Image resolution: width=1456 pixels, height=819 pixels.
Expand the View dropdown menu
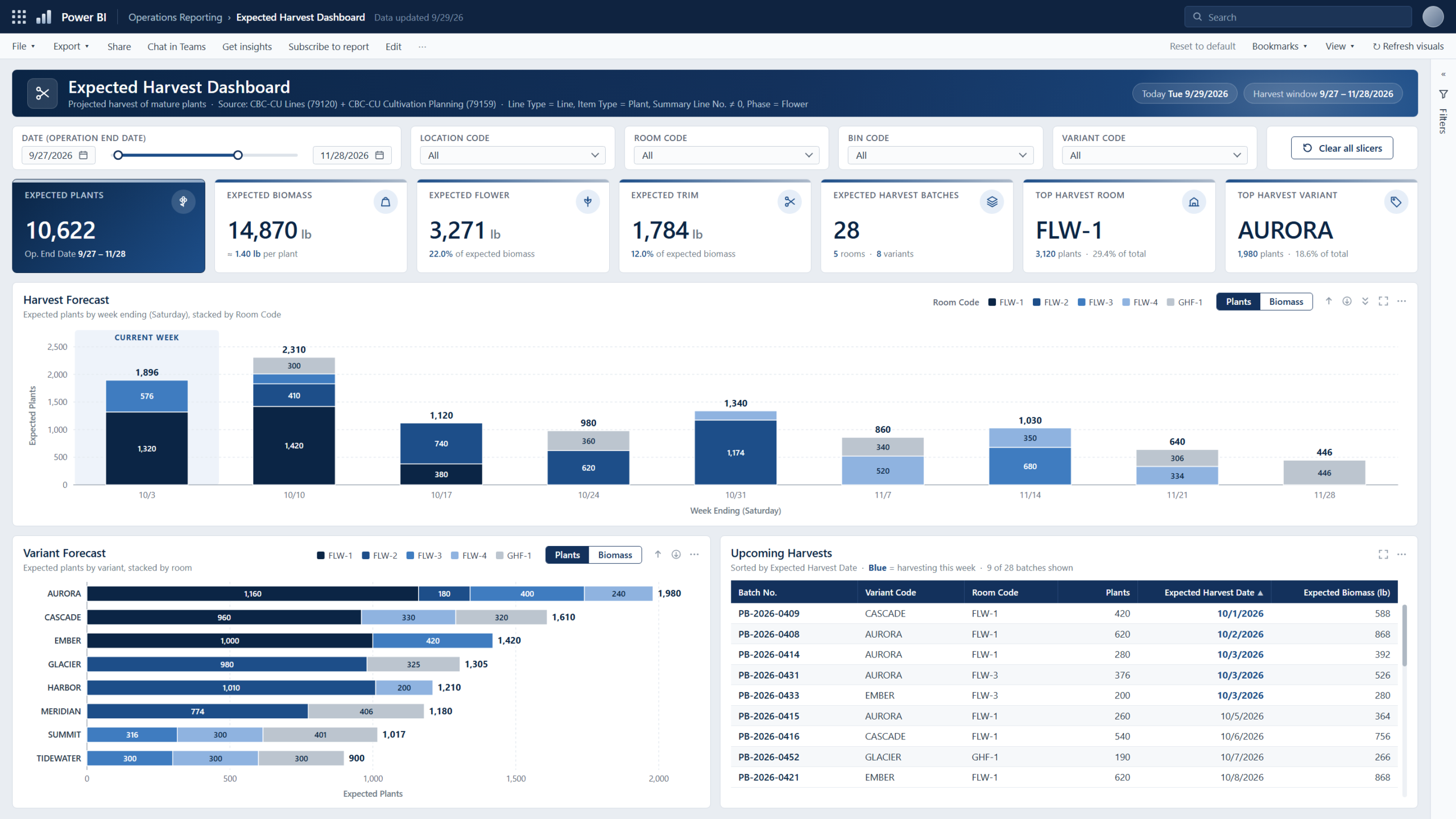(1340, 47)
